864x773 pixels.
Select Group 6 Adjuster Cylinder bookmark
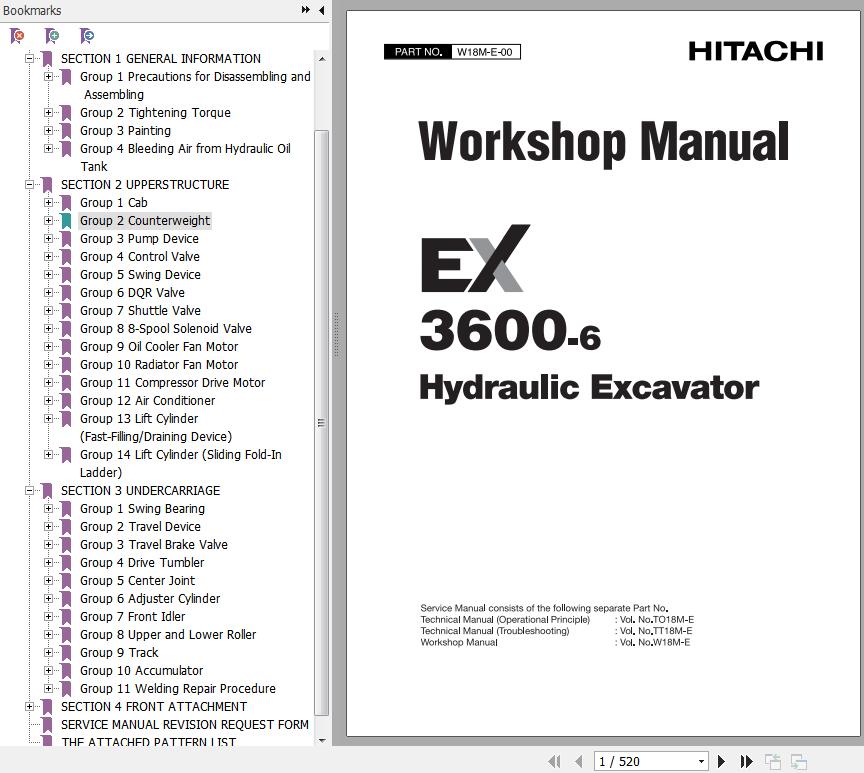150,599
